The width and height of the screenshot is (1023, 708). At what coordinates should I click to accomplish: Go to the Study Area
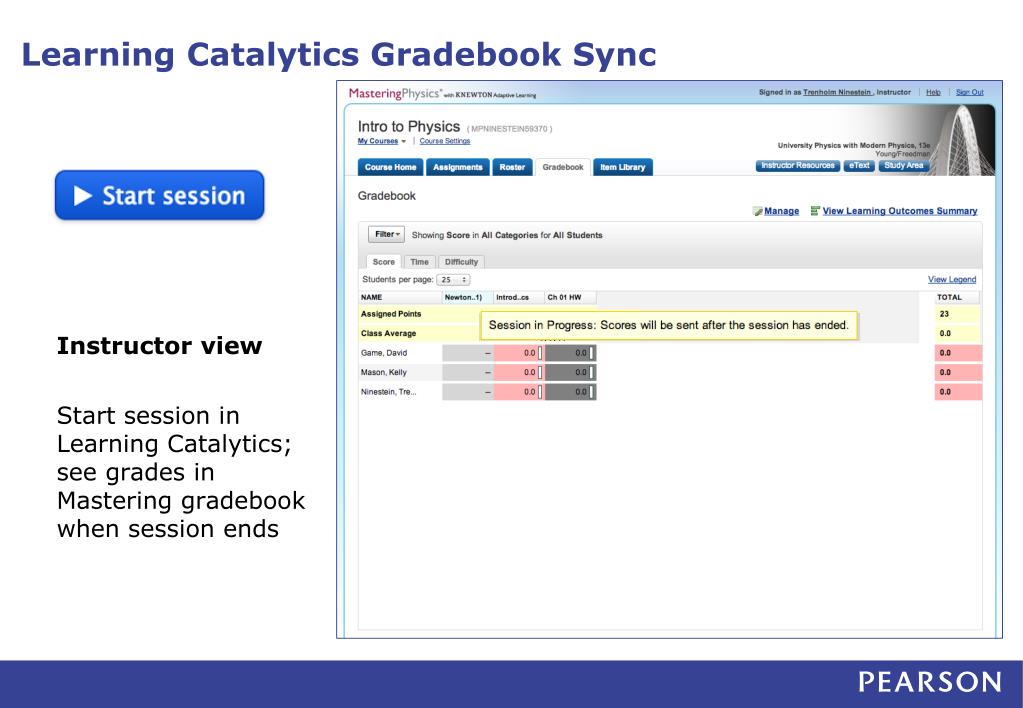click(x=904, y=165)
